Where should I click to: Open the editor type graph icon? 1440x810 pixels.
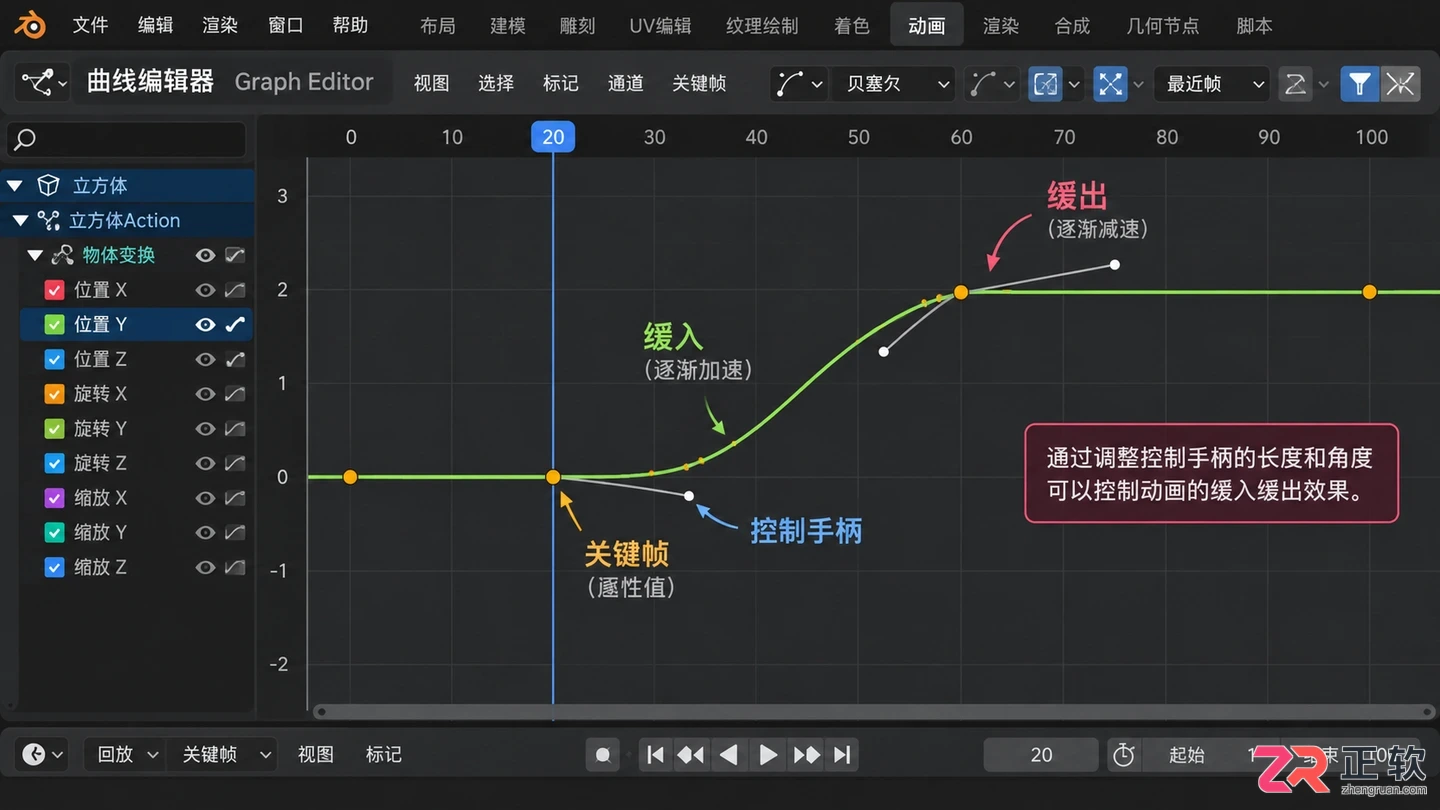(x=36, y=83)
